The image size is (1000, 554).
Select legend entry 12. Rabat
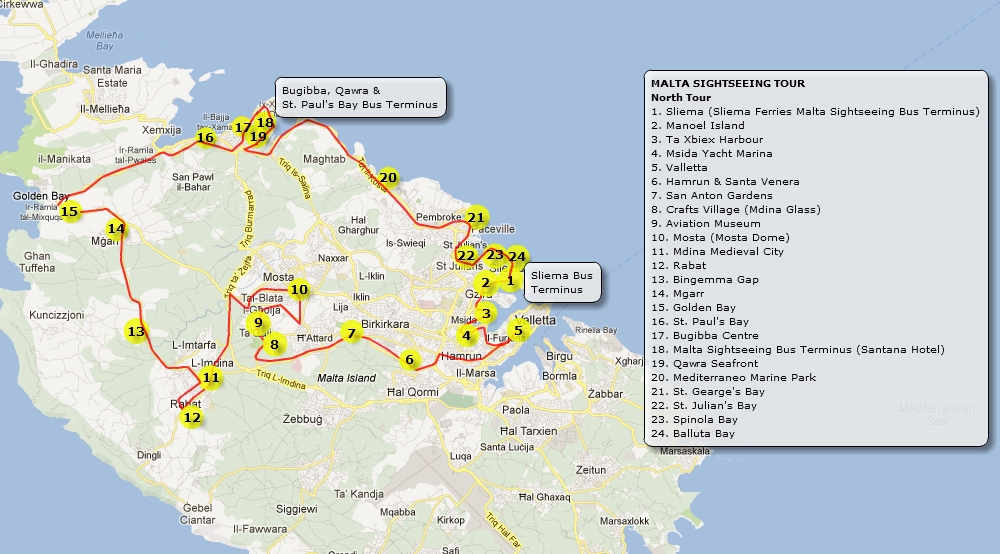[x=679, y=266]
